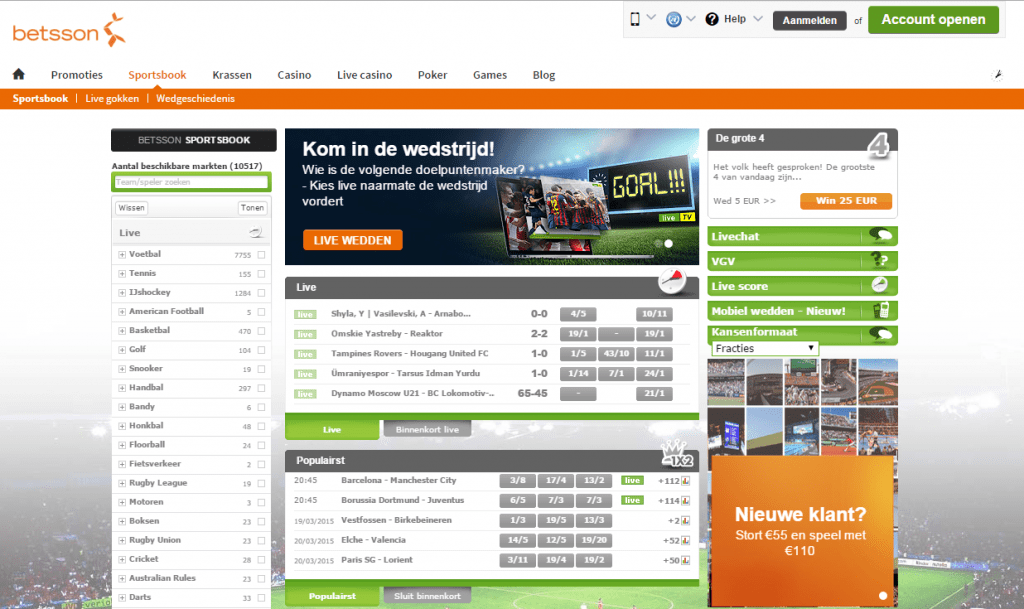The image size is (1024, 609).
Task: Open the Poker menu
Action: coord(432,75)
